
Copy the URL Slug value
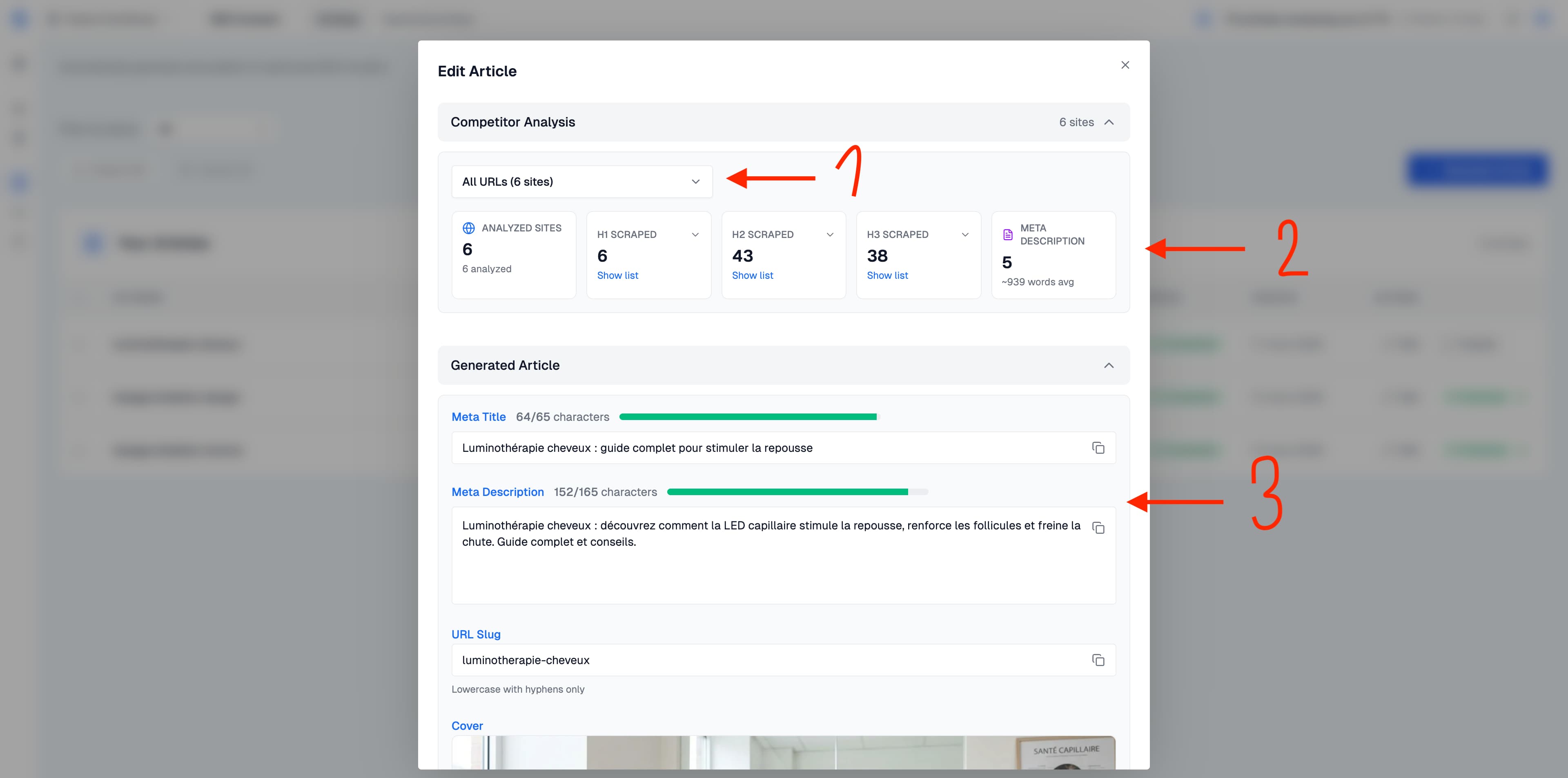1098,660
